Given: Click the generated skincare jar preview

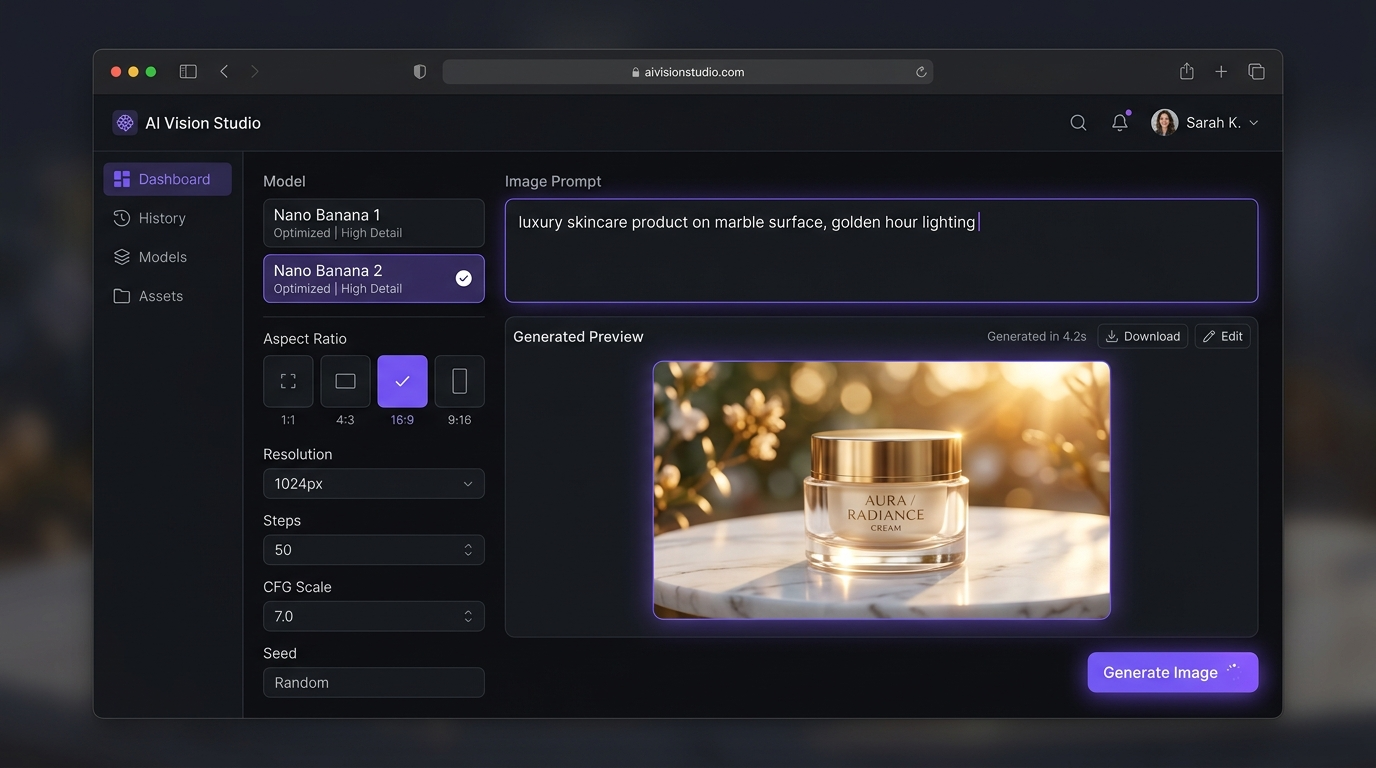Looking at the screenshot, I should tap(881, 490).
